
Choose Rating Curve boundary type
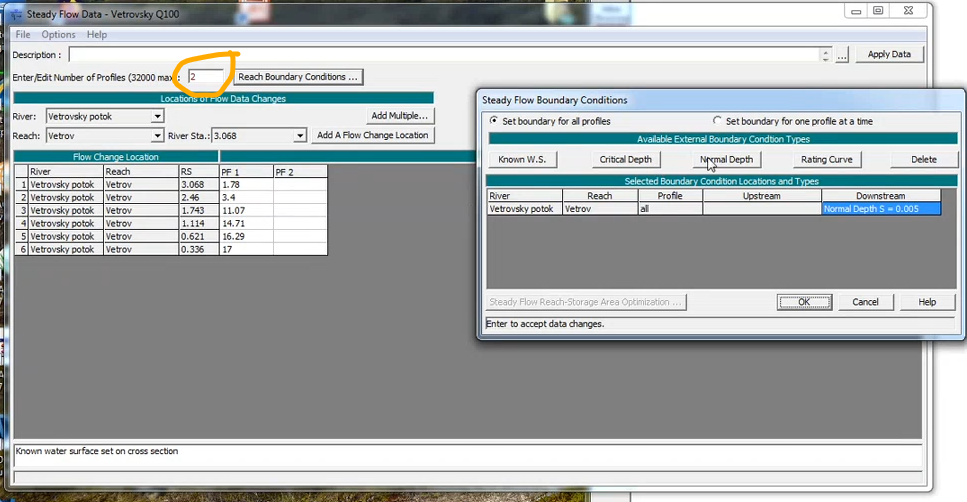click(826, 160)
